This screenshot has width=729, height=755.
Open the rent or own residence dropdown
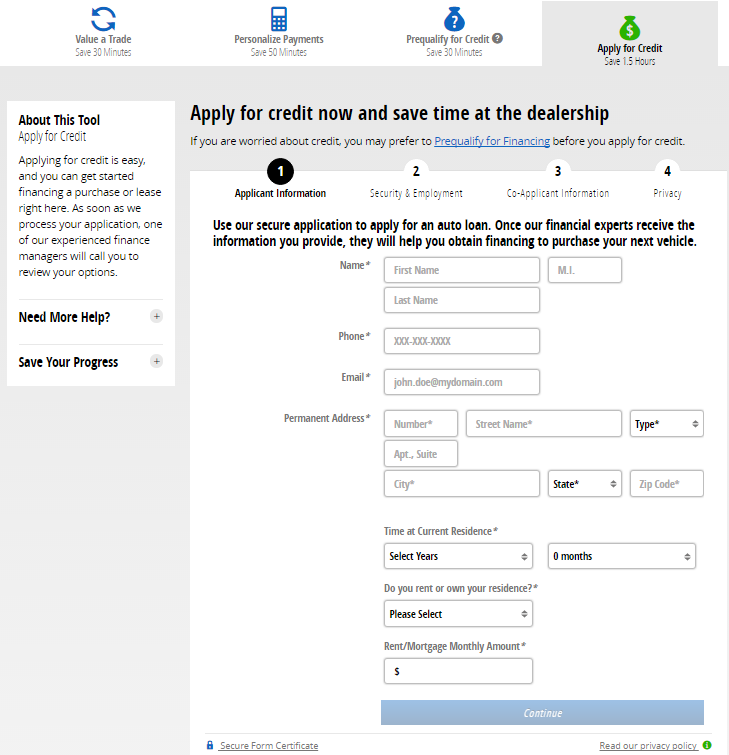tap(458, 614)
